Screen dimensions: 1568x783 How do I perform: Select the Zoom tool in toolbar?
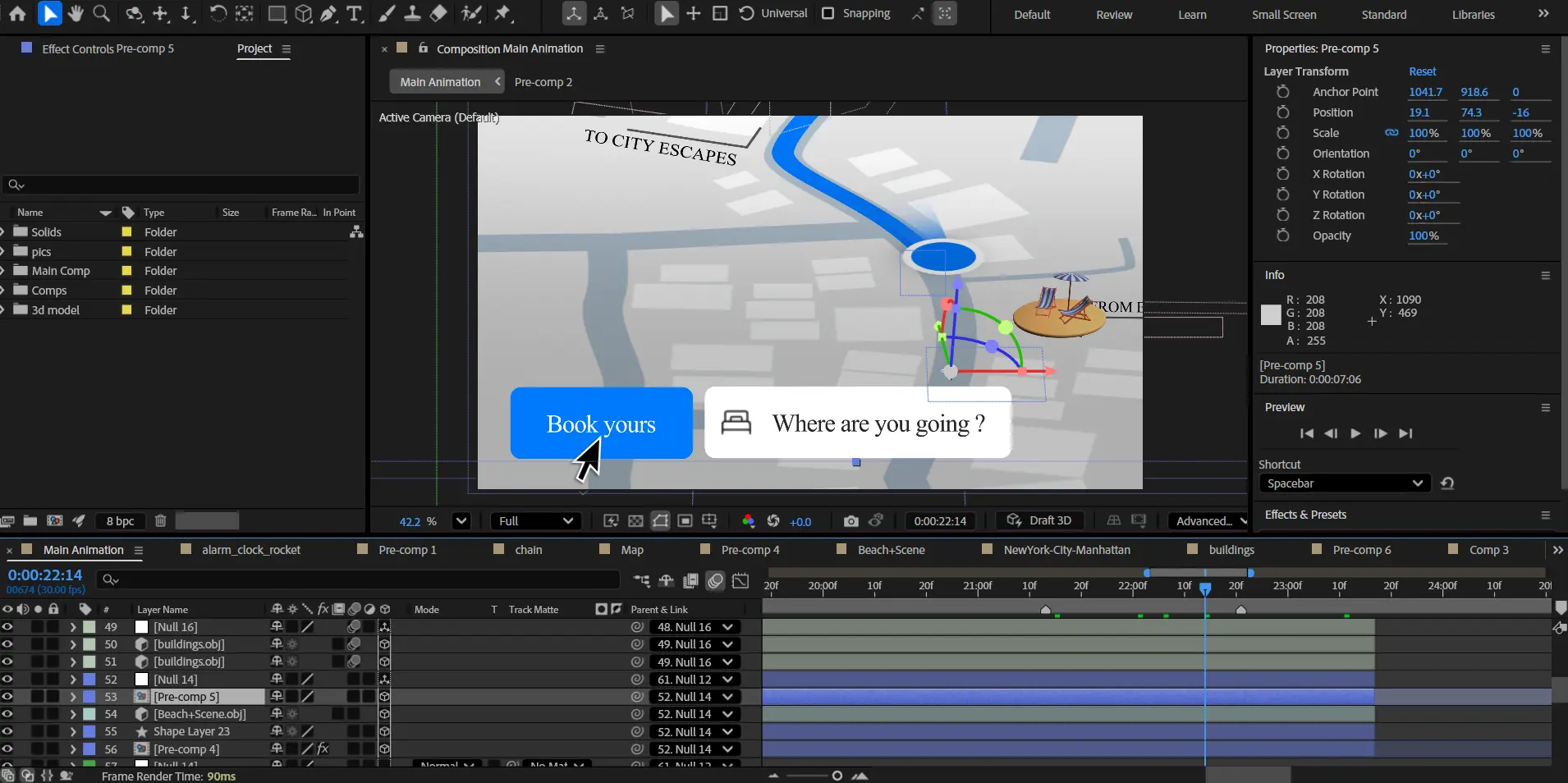pyautogui.click(x=101, y=14)
